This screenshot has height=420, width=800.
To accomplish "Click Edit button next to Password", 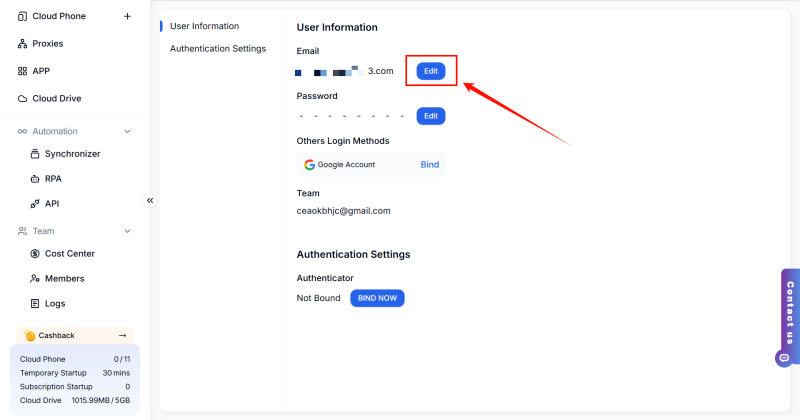I will [x=431, y=116].
